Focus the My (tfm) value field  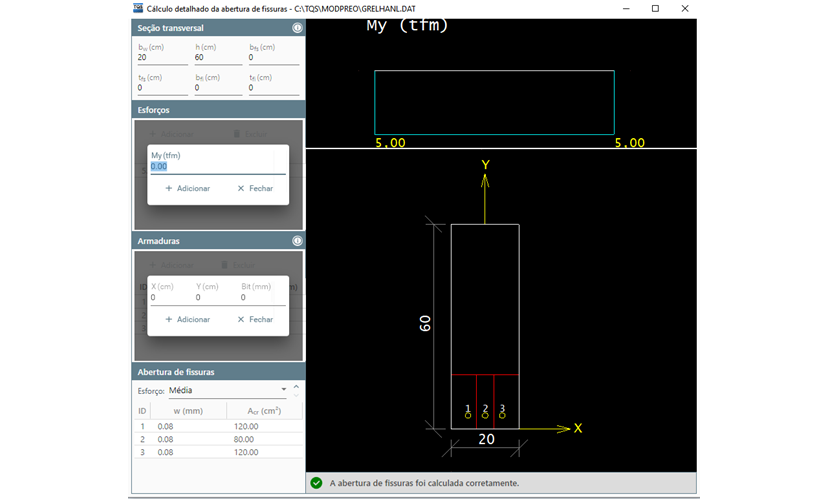coord(217,168)
